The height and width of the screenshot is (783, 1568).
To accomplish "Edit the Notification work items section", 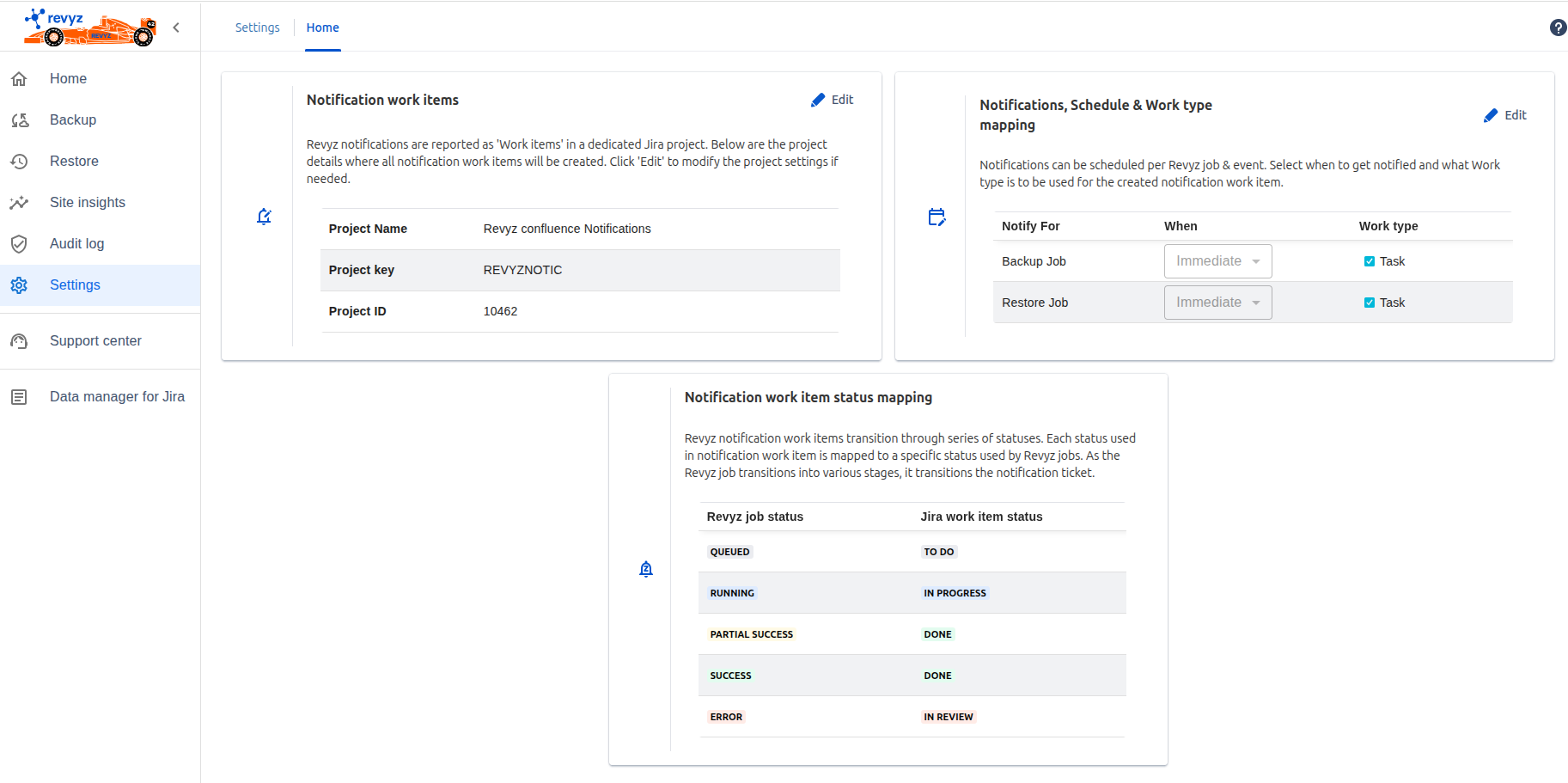I will pos(832,100).
